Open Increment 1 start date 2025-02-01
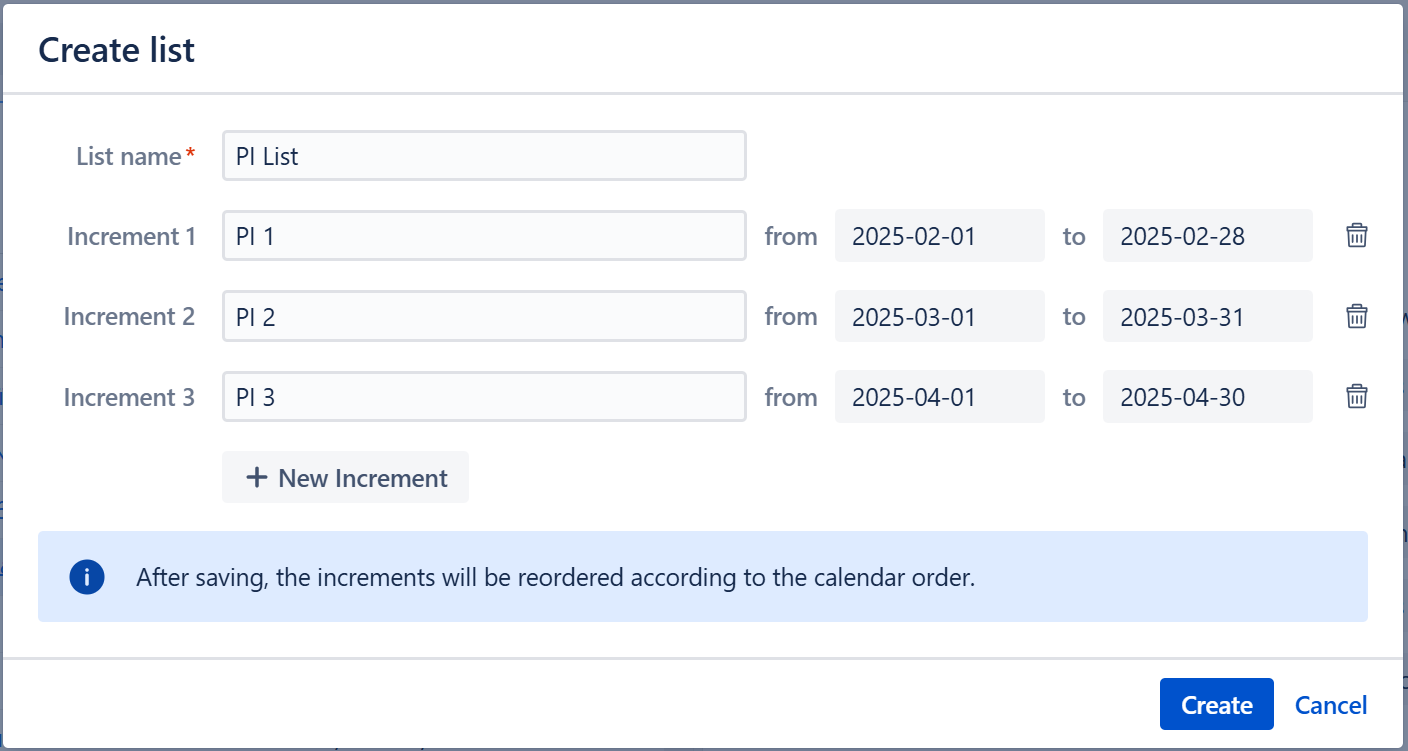 [x=939, y=236]
